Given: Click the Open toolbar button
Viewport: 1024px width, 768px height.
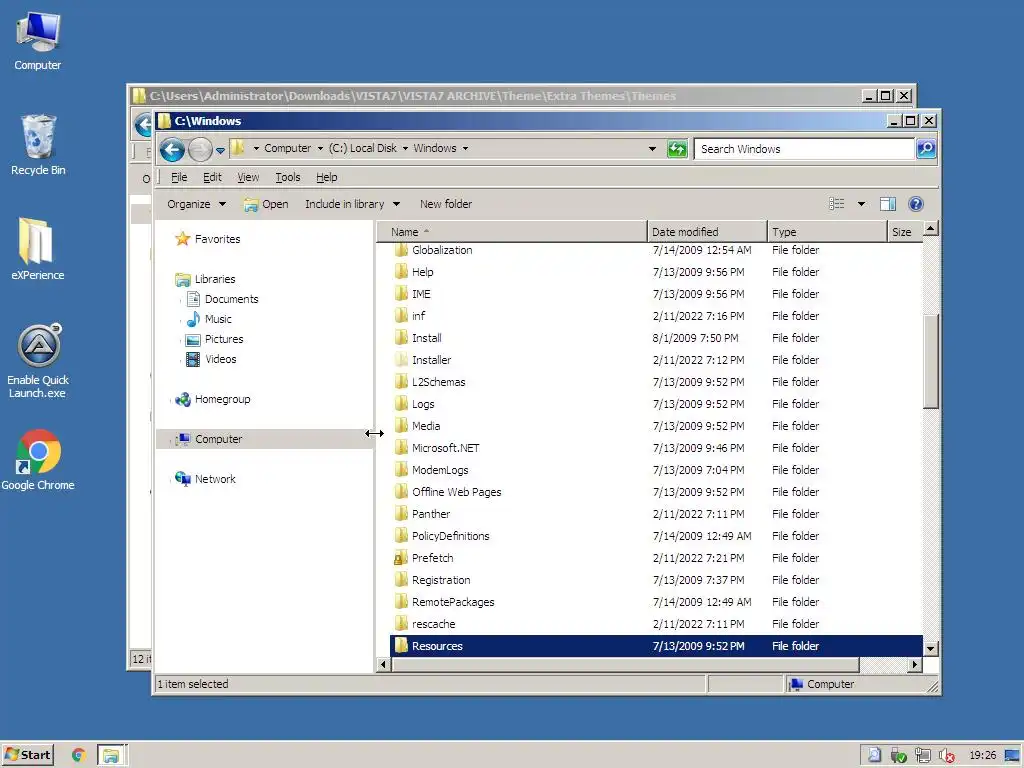Looking at the screenshot, I should point(266,204).
